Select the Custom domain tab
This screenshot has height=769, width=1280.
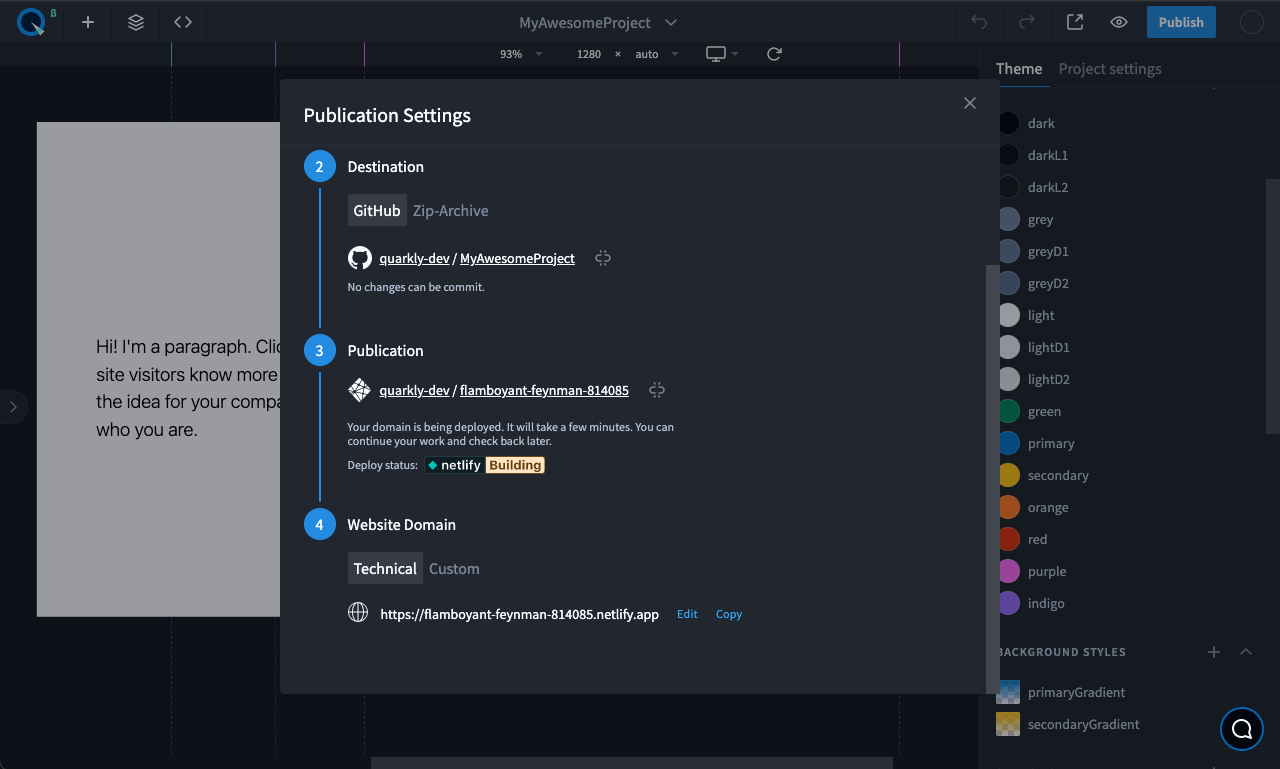[x=454, y=568]
